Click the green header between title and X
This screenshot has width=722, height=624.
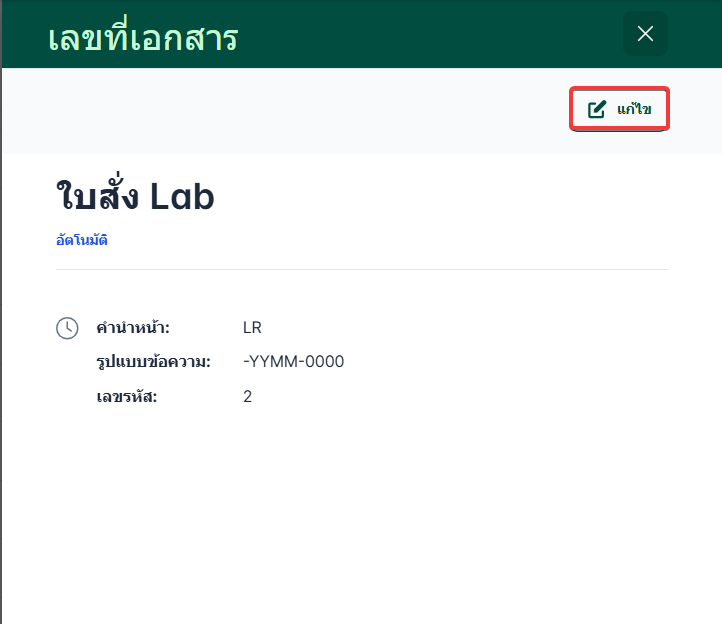click(430, 35)
